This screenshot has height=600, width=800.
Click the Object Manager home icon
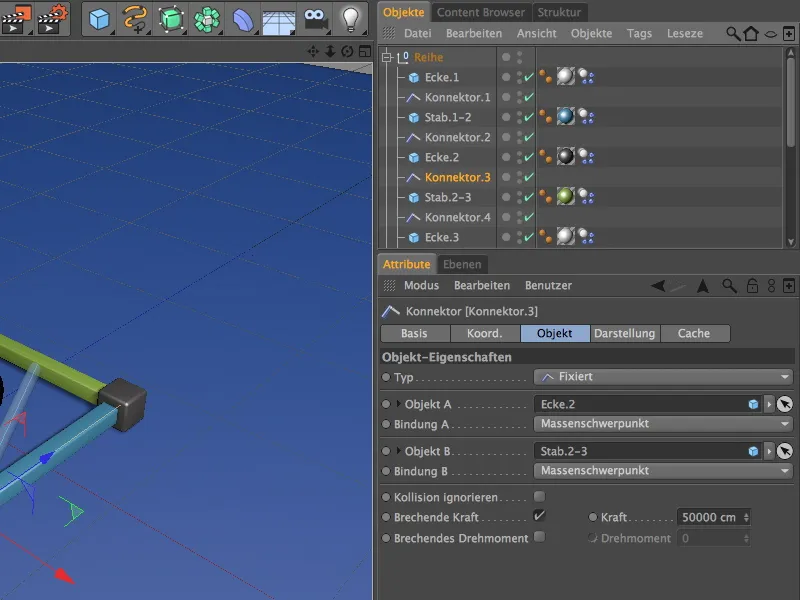pyautogui.click(x=751, y=34)
